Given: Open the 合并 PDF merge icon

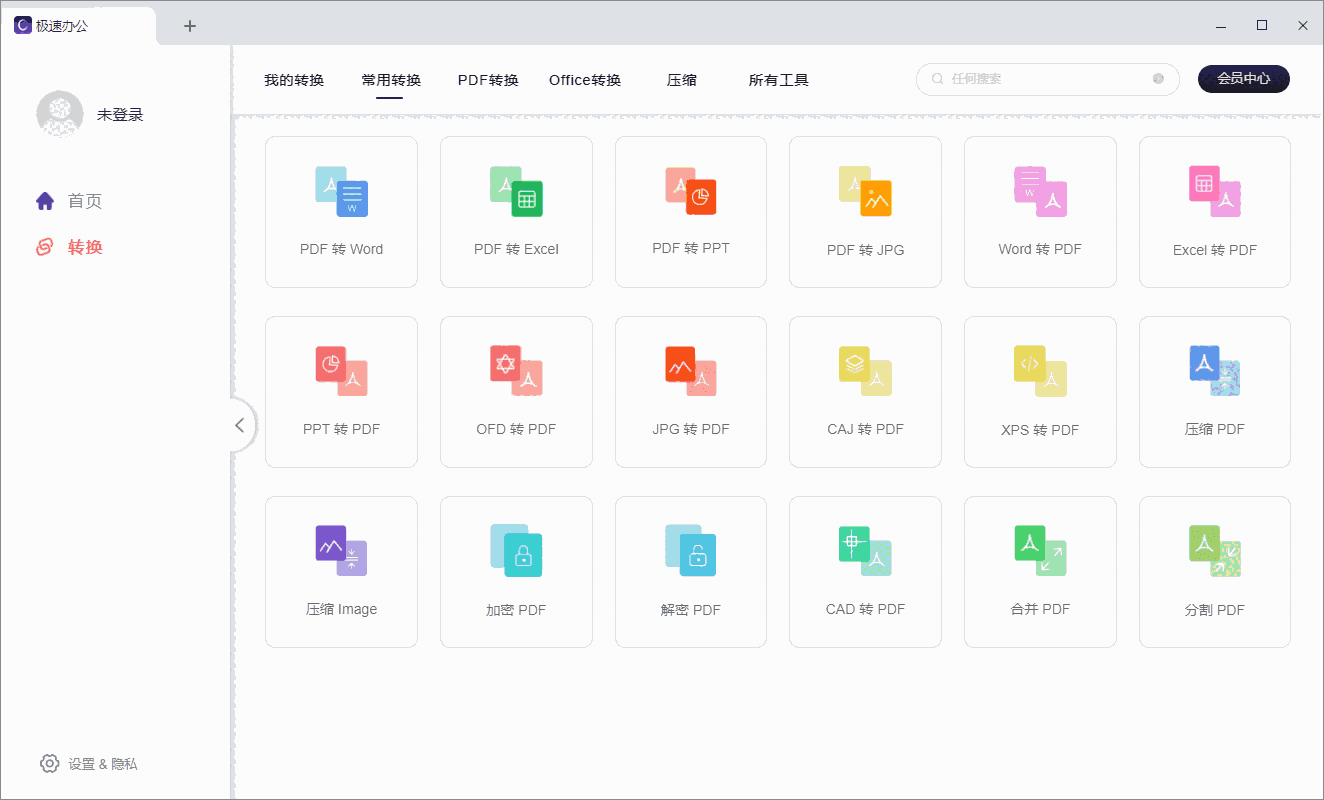Looking at the screenshot, I should click(x=1040, y=551).
